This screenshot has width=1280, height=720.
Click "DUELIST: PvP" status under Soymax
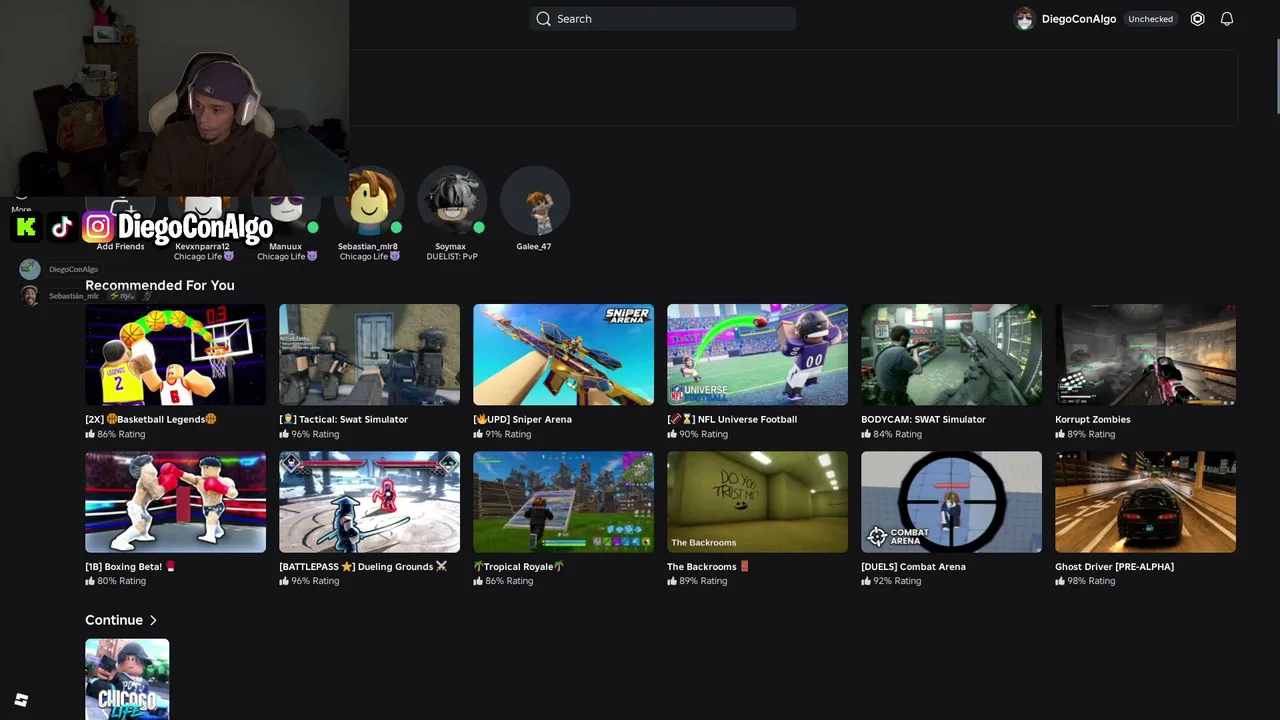pyautogui.click(x=452, y=257)
